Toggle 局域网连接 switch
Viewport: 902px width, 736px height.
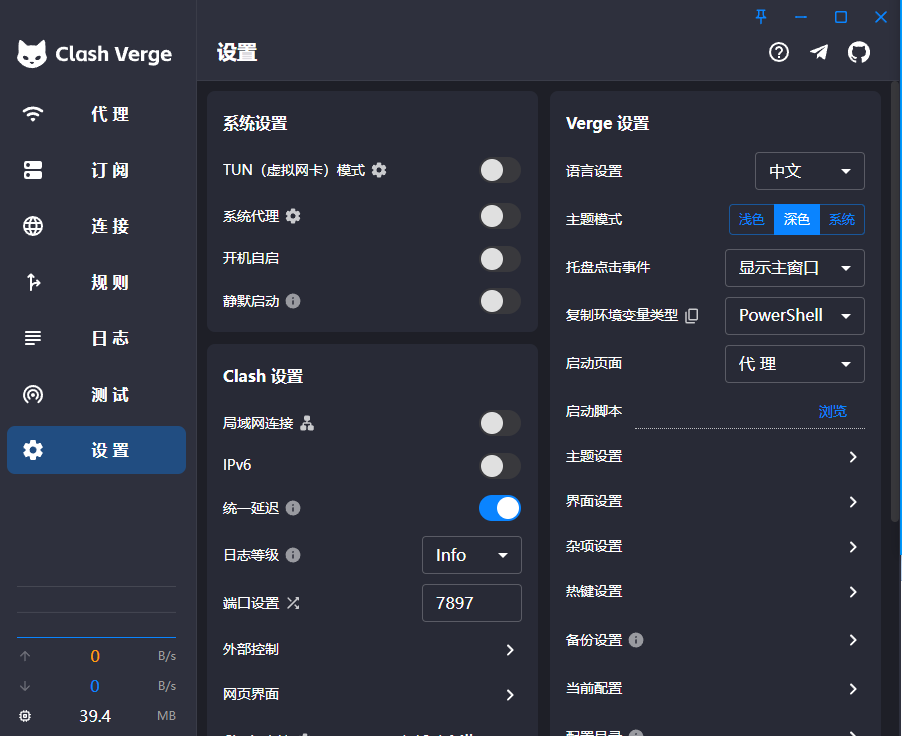tap(500, 423)
